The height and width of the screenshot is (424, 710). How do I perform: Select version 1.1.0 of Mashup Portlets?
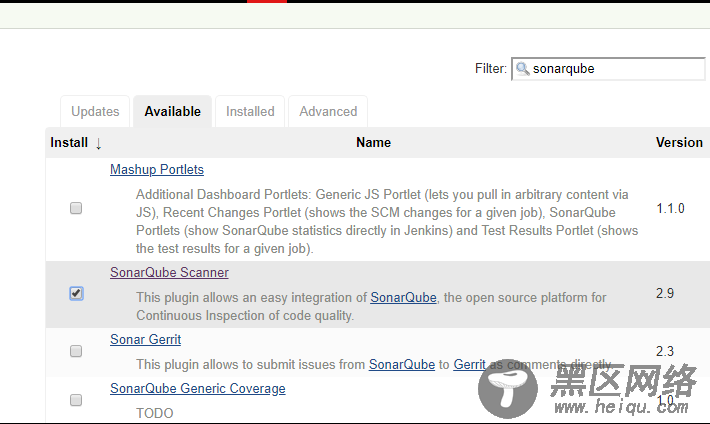click(x=670, y=208)
